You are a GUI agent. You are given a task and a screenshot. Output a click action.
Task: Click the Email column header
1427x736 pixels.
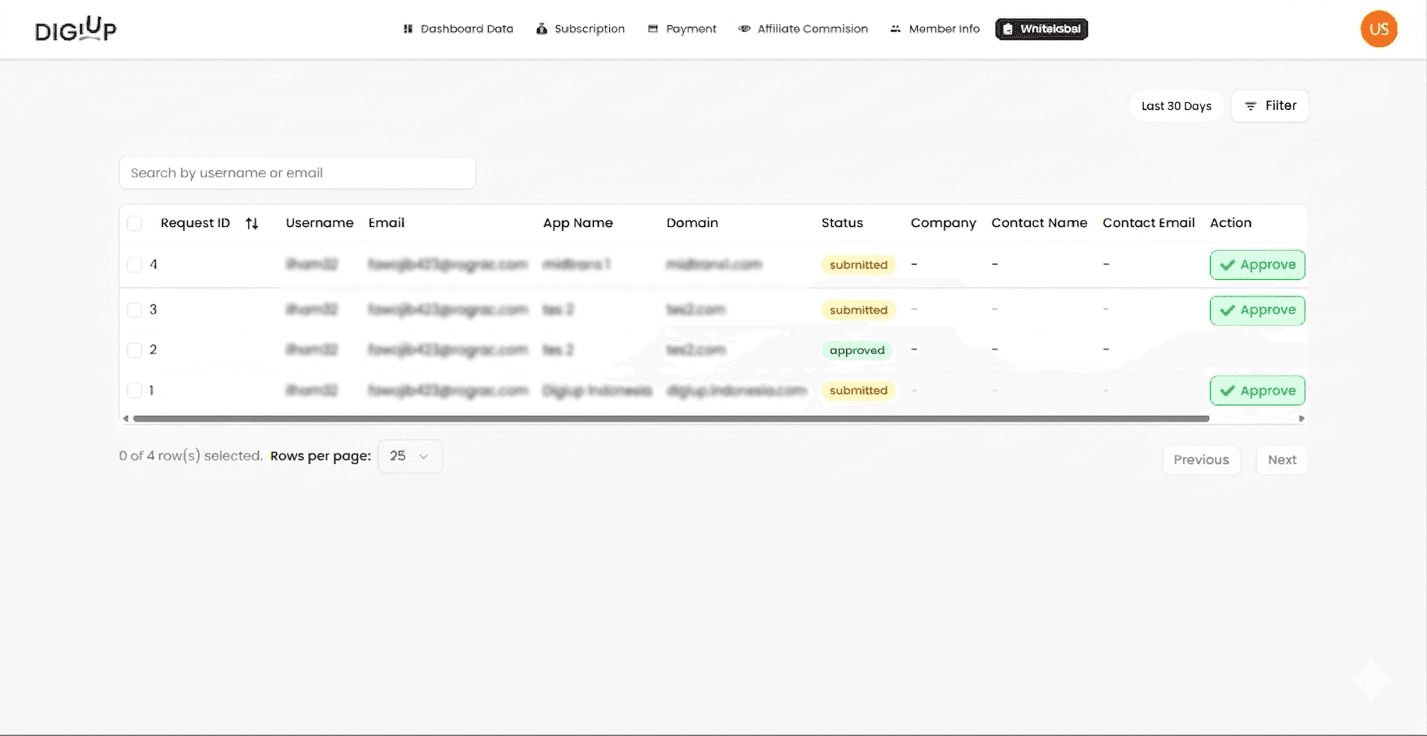386,223
